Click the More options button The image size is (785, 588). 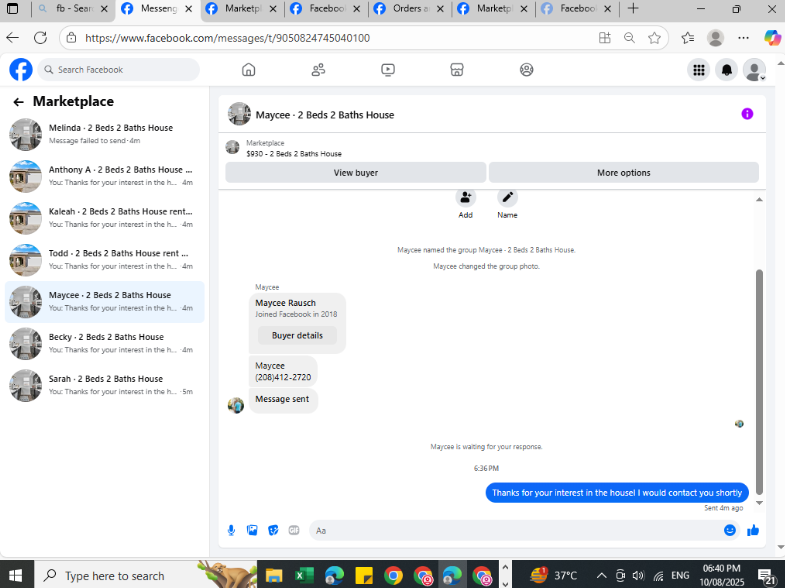point(623,173)
